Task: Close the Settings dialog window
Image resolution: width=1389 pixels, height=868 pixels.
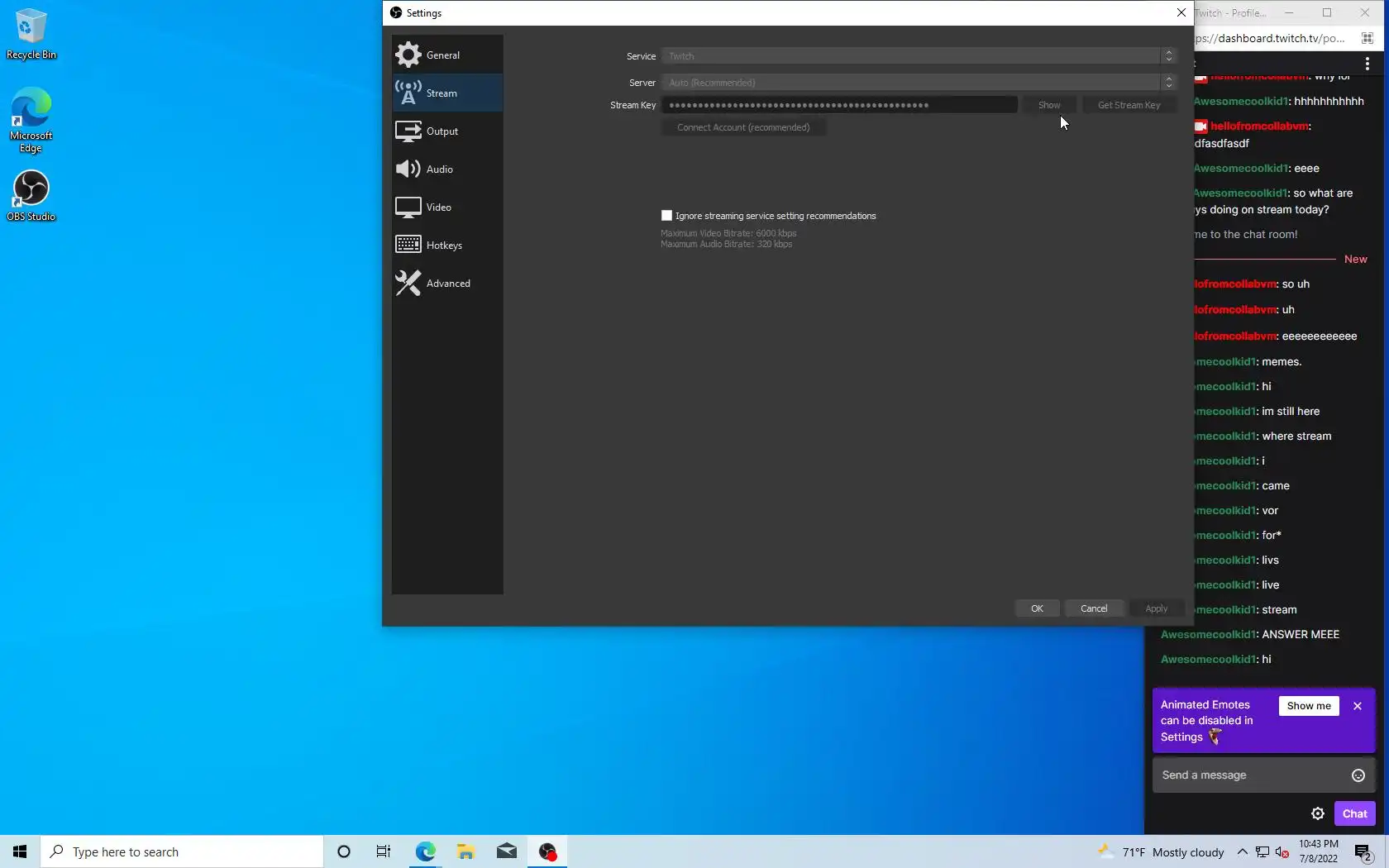Action: point(1181,12)
